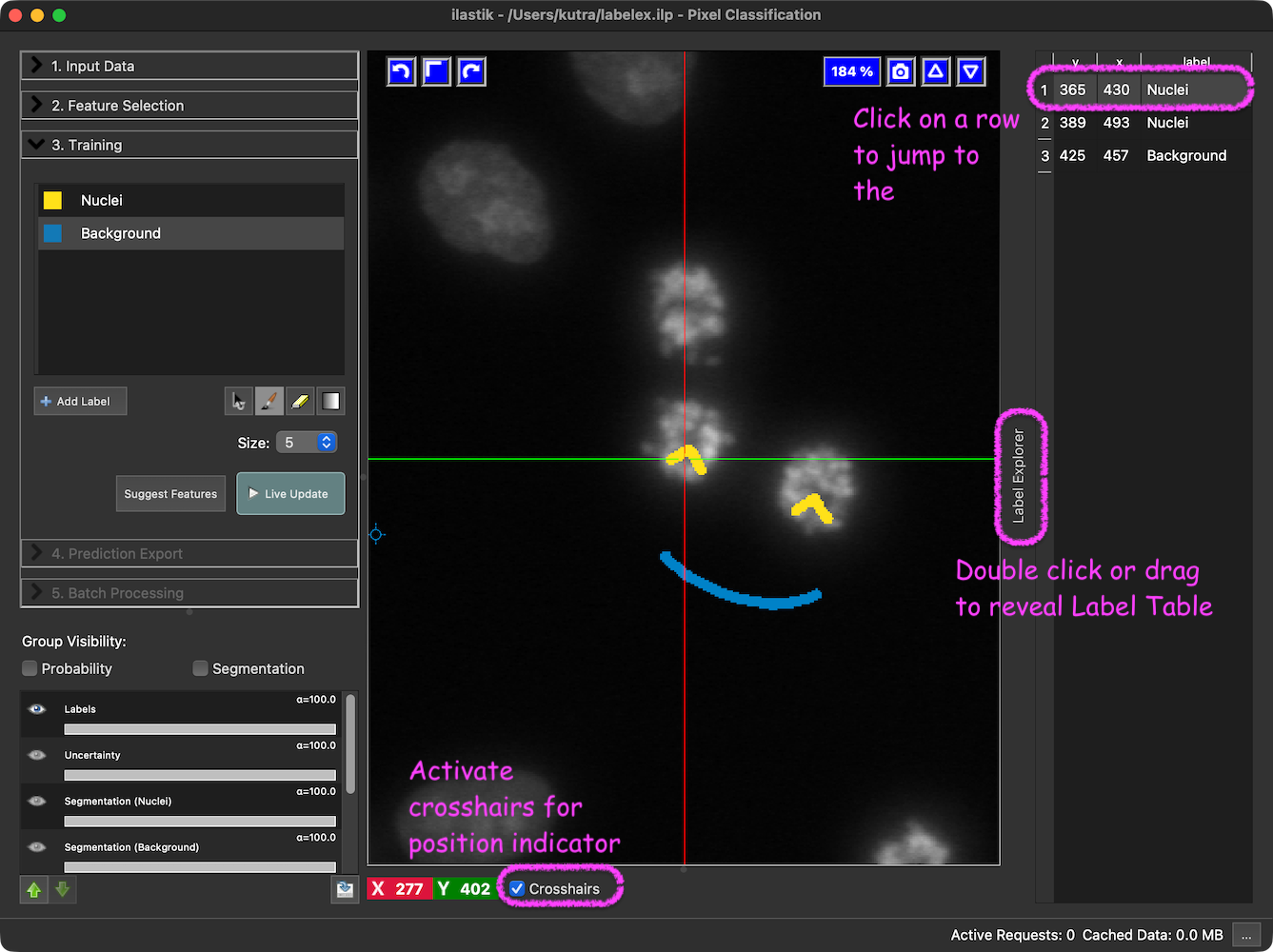This screenshot has height=952, width=1273.
Task: Select the eraser tool
Action: 300,402
